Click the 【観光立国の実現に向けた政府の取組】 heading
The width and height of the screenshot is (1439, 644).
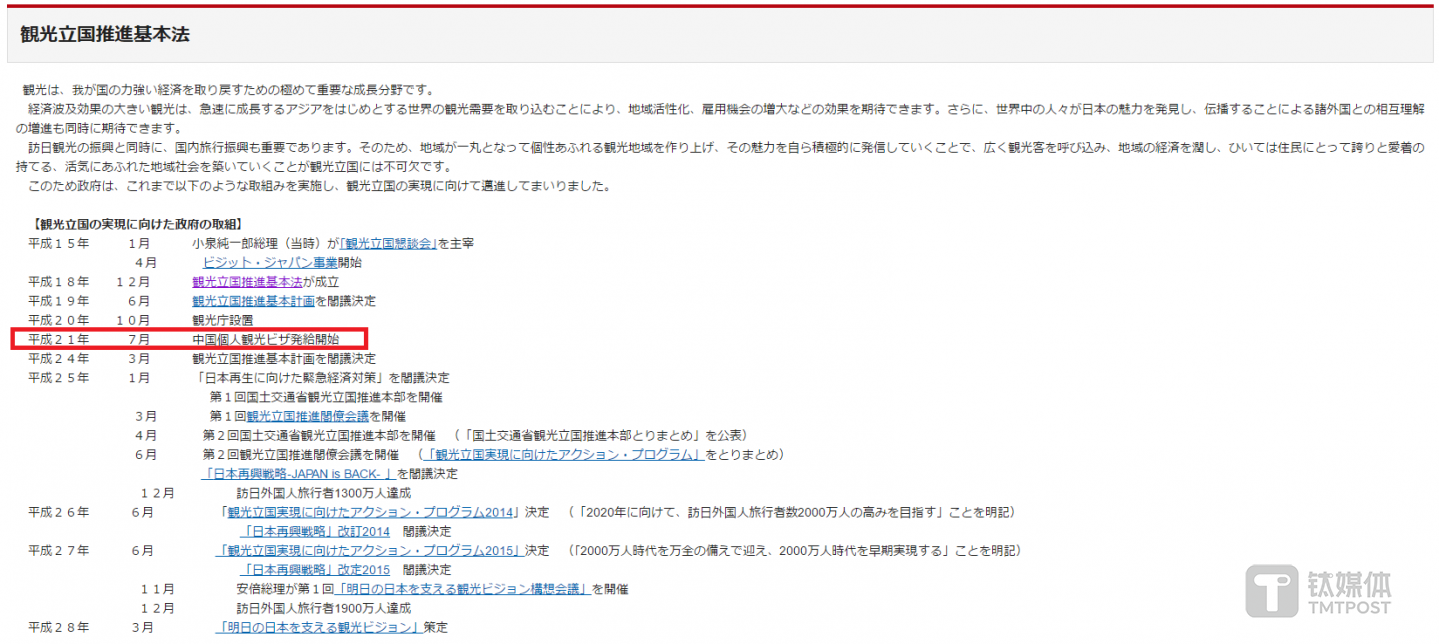(x=137, y=224)
